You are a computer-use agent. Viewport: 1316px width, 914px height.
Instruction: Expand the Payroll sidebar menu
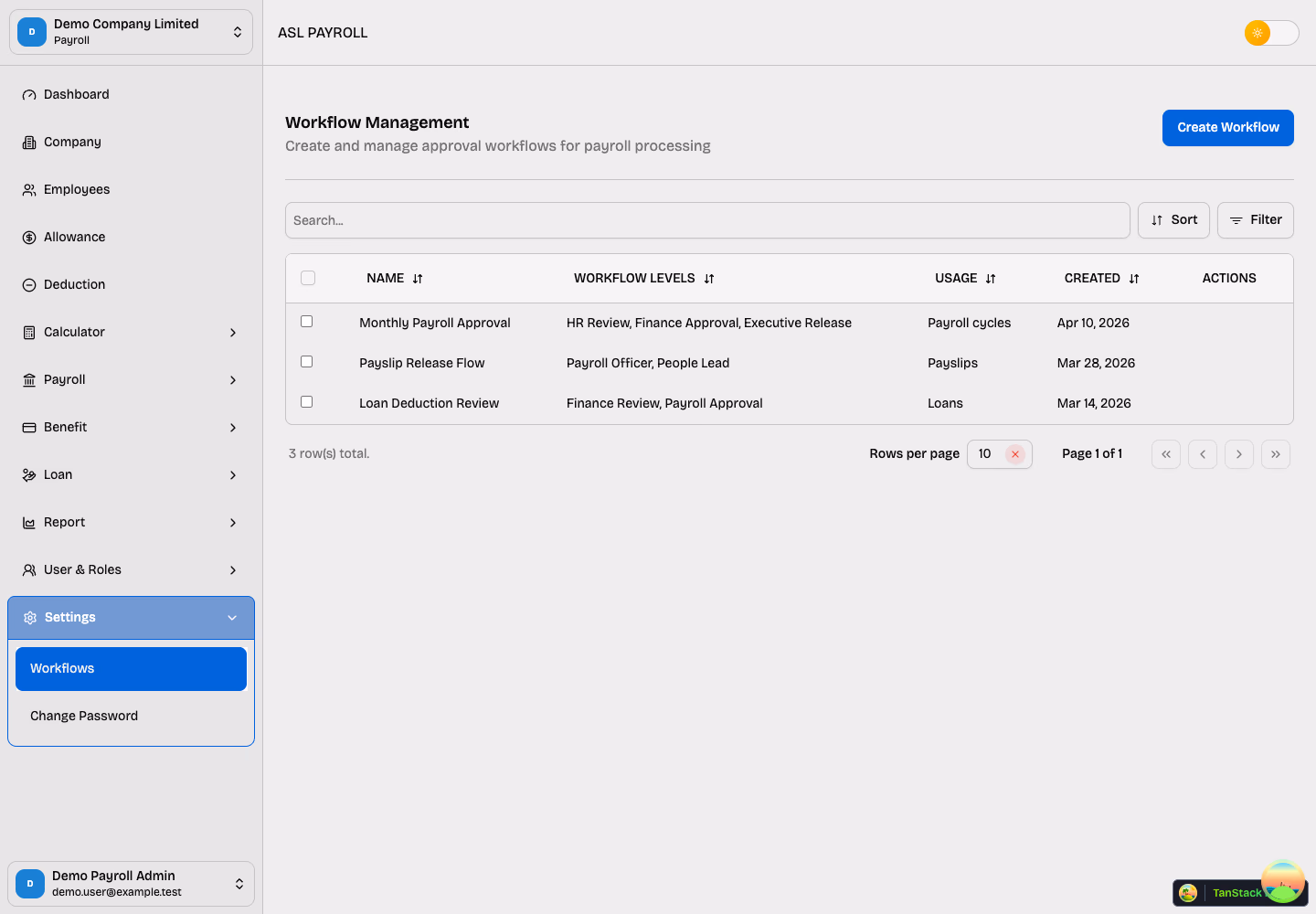(131, 379)
